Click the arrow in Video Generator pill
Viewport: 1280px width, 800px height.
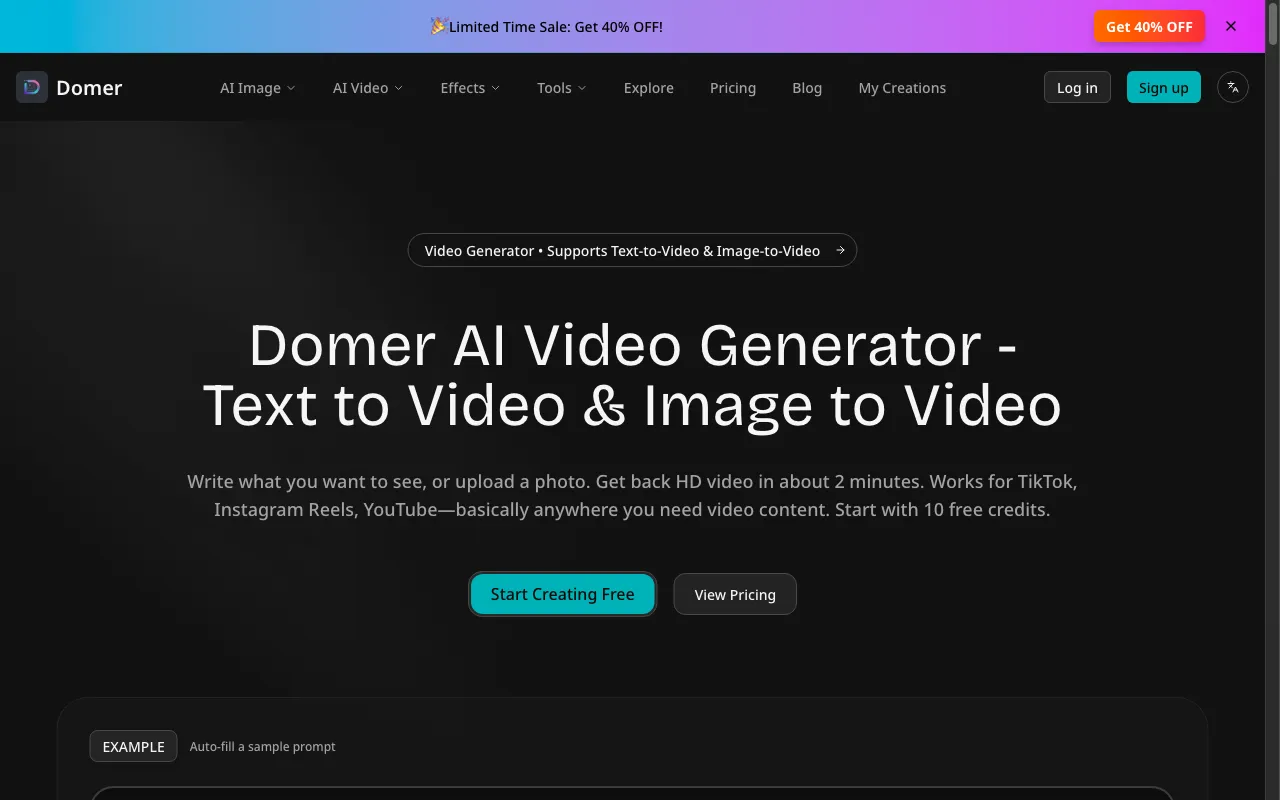pyautogui.click(x=840, y=250)
